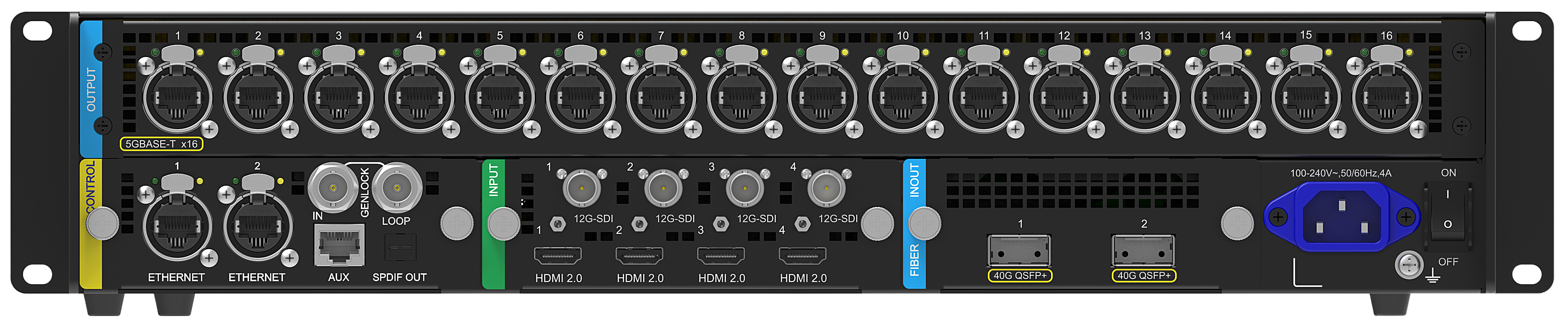Click the yellow CONTROL card label
Screen dimensions: 1568x324
coord(91,224)
